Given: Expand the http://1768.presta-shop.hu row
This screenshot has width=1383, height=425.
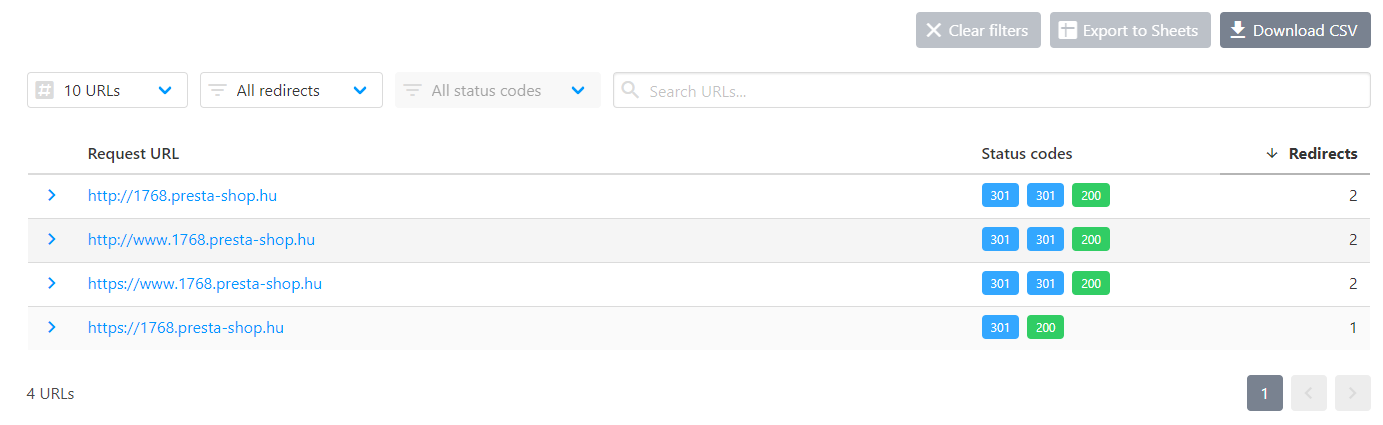Looking at the screenshot, I should (52, 195).
